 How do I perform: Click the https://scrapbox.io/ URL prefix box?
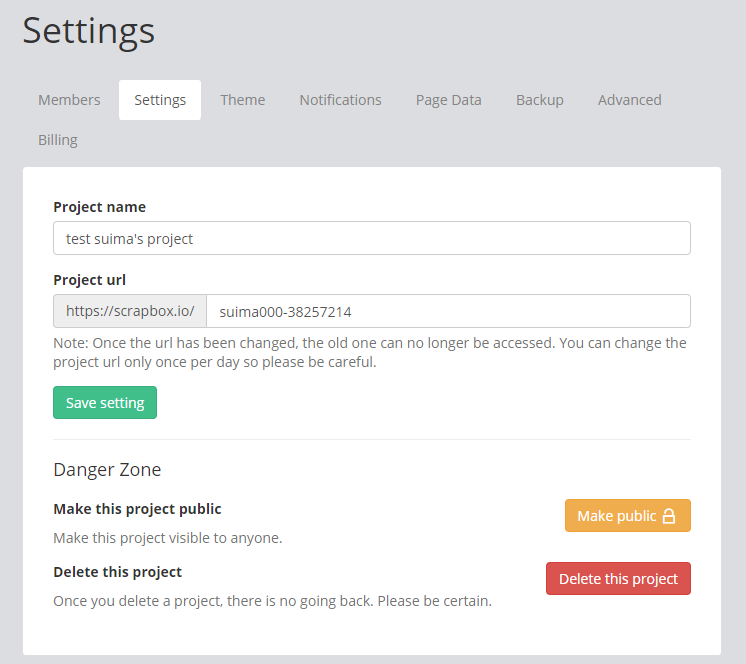click(x=130, y=311)
